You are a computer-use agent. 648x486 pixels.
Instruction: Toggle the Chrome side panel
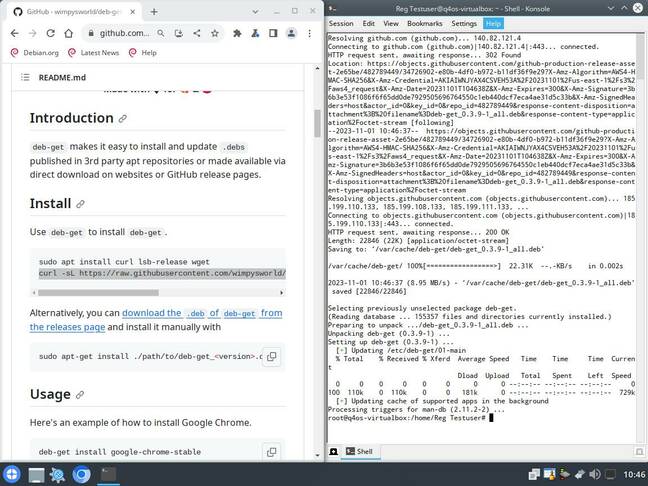click(x=273, y=33)
